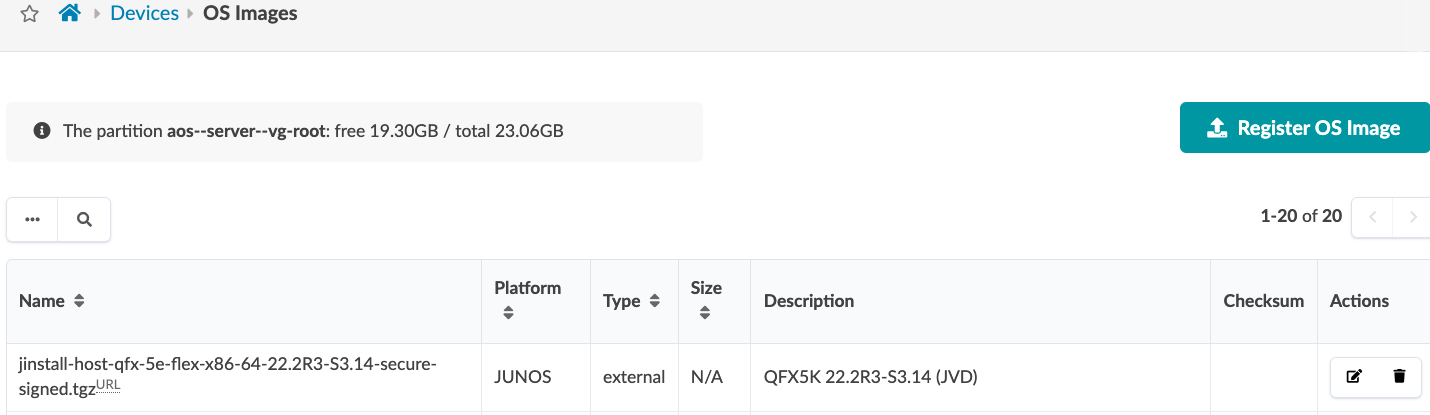Open the Devices breadcrumb link
Viewport: 1430px width, 415px height.
[145, 14]
